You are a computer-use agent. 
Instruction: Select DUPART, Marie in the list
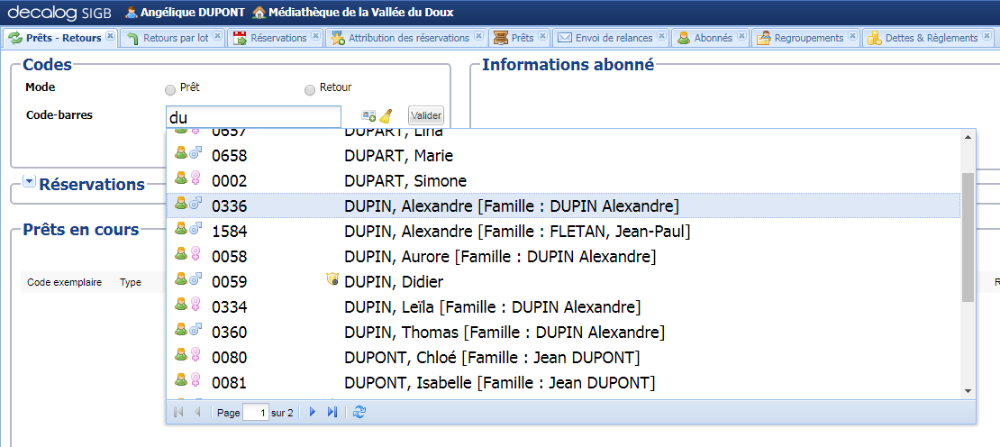click(564, 156)
